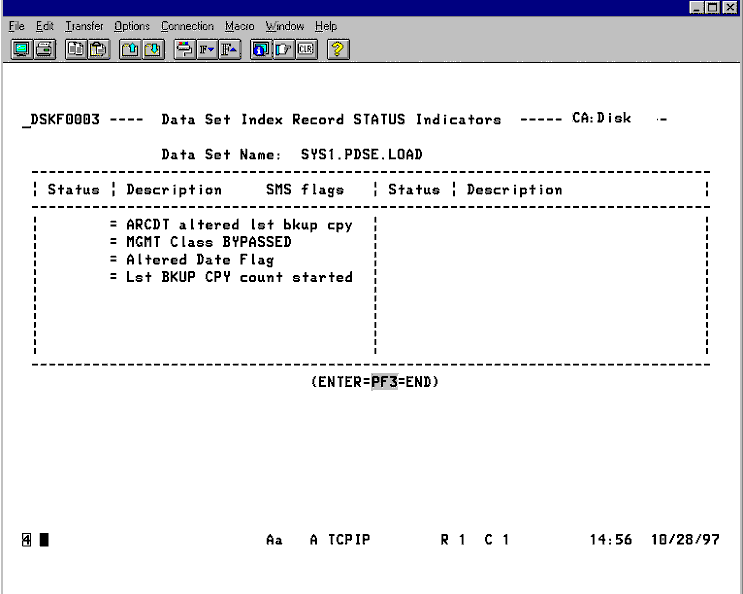This screenshot has width=743, height=594.
Task: Click the send file up-arrow folder icon
Action: click(x=130, y=49)
